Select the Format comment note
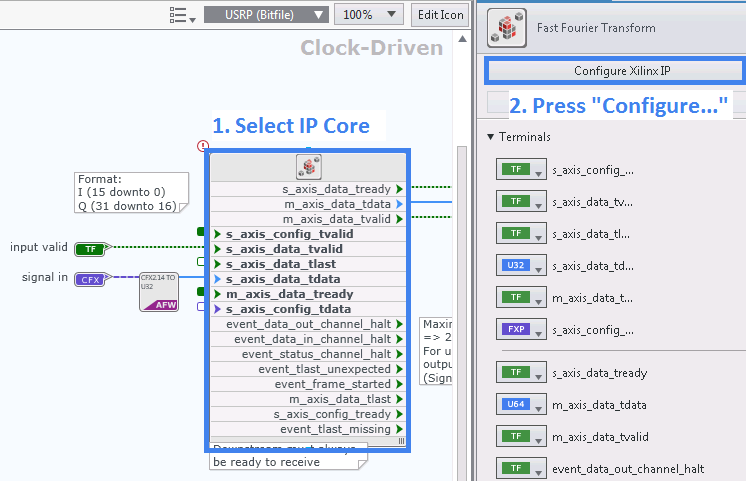 click(127, 192)
